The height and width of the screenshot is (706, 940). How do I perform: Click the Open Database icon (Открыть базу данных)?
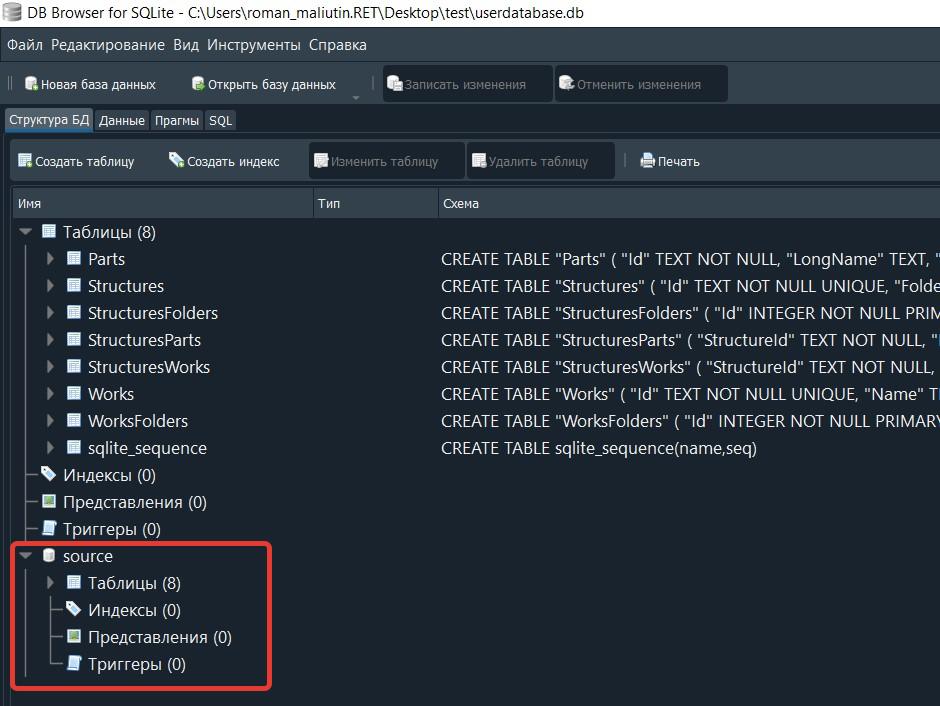198,84
